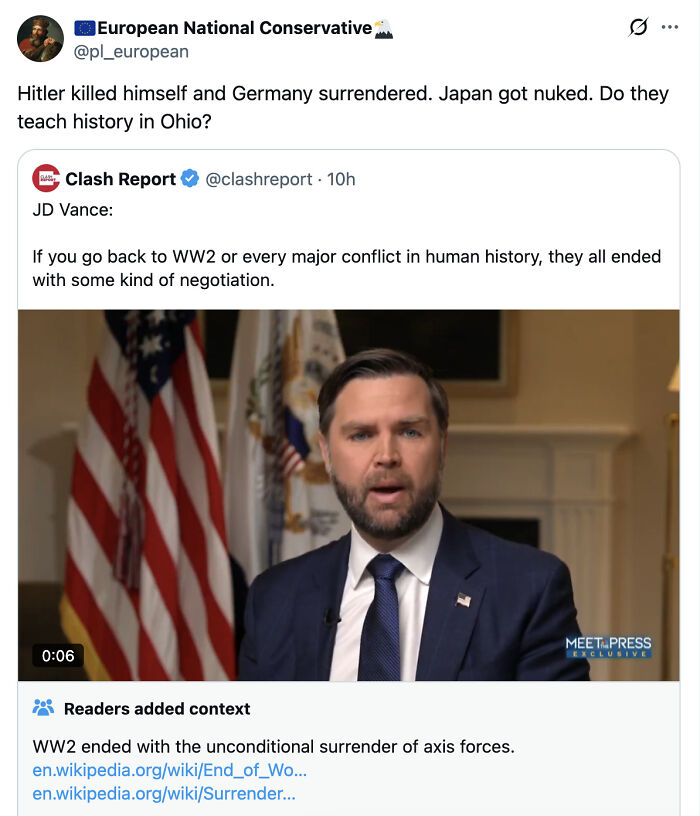Click the Readers added context people icon

pos(43,708)
